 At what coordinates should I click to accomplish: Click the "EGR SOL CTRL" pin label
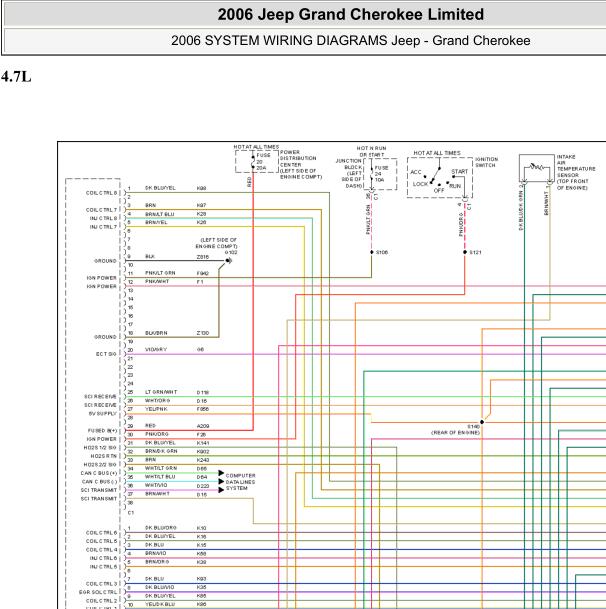click(x=98, y=592)
